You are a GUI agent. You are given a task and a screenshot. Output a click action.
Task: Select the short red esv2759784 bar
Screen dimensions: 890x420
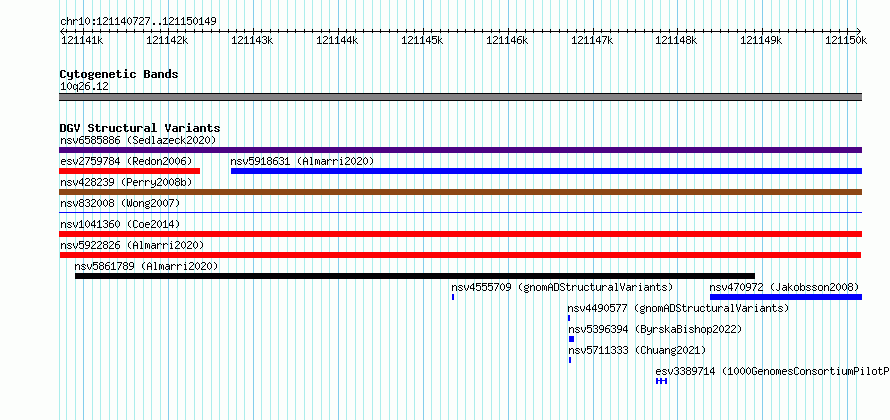(129, 171)
